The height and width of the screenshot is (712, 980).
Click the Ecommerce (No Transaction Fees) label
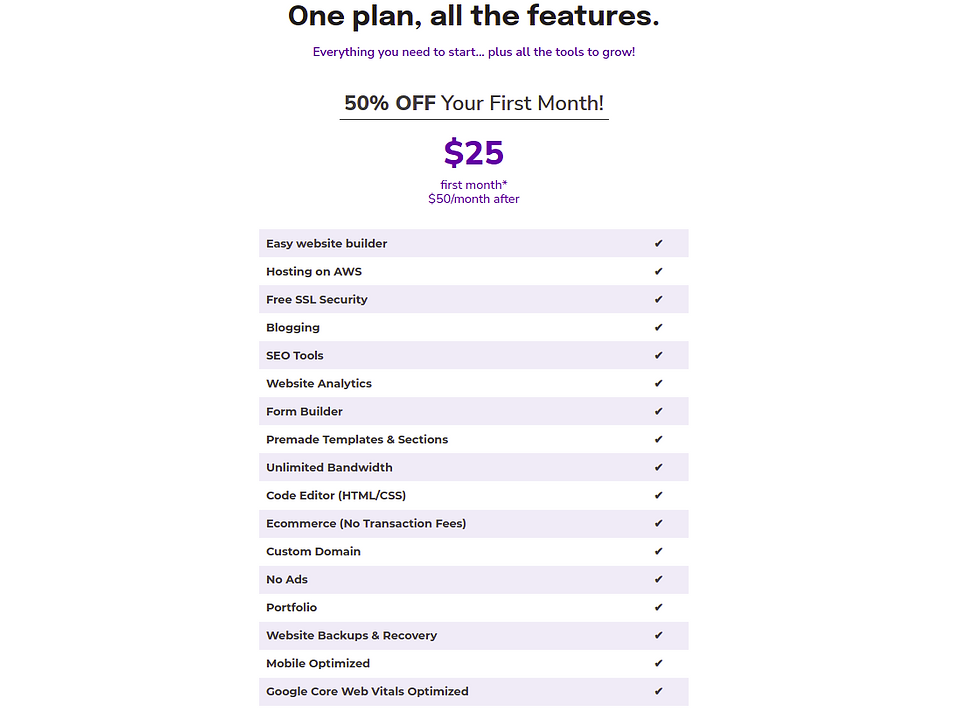[366, 524]
